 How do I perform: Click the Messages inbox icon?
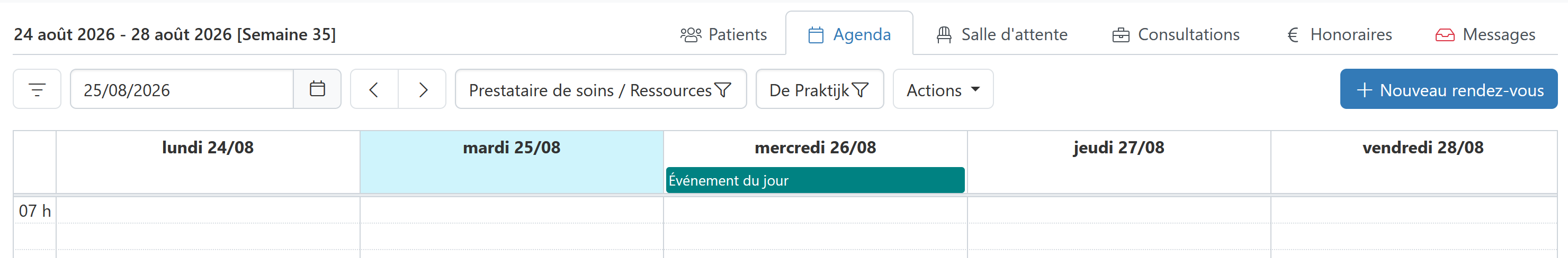(x=1445, y=35)
